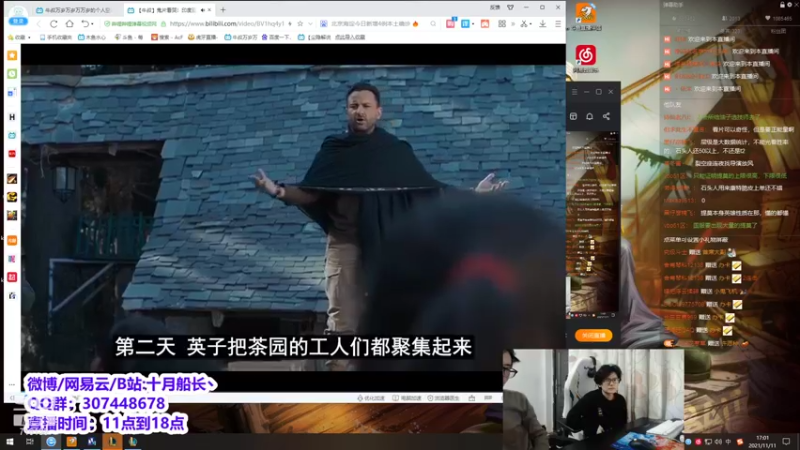This screenshot has width=800, height=450.
Task: Go to the browser home page
Action: point(69,24)
